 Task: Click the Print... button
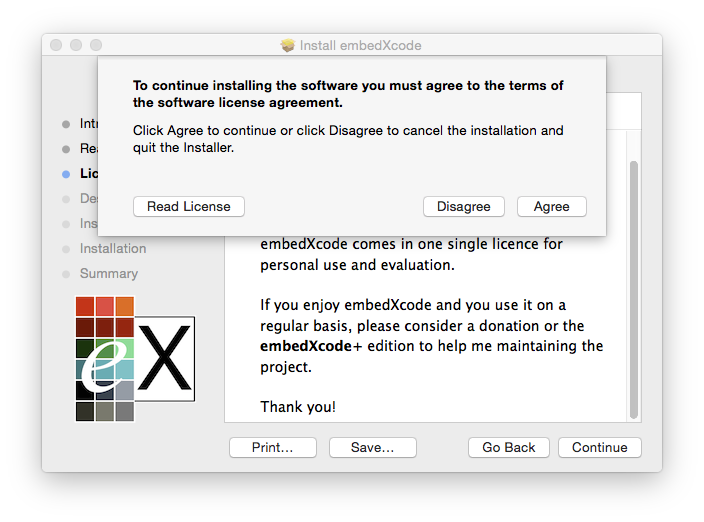[273, 447]
